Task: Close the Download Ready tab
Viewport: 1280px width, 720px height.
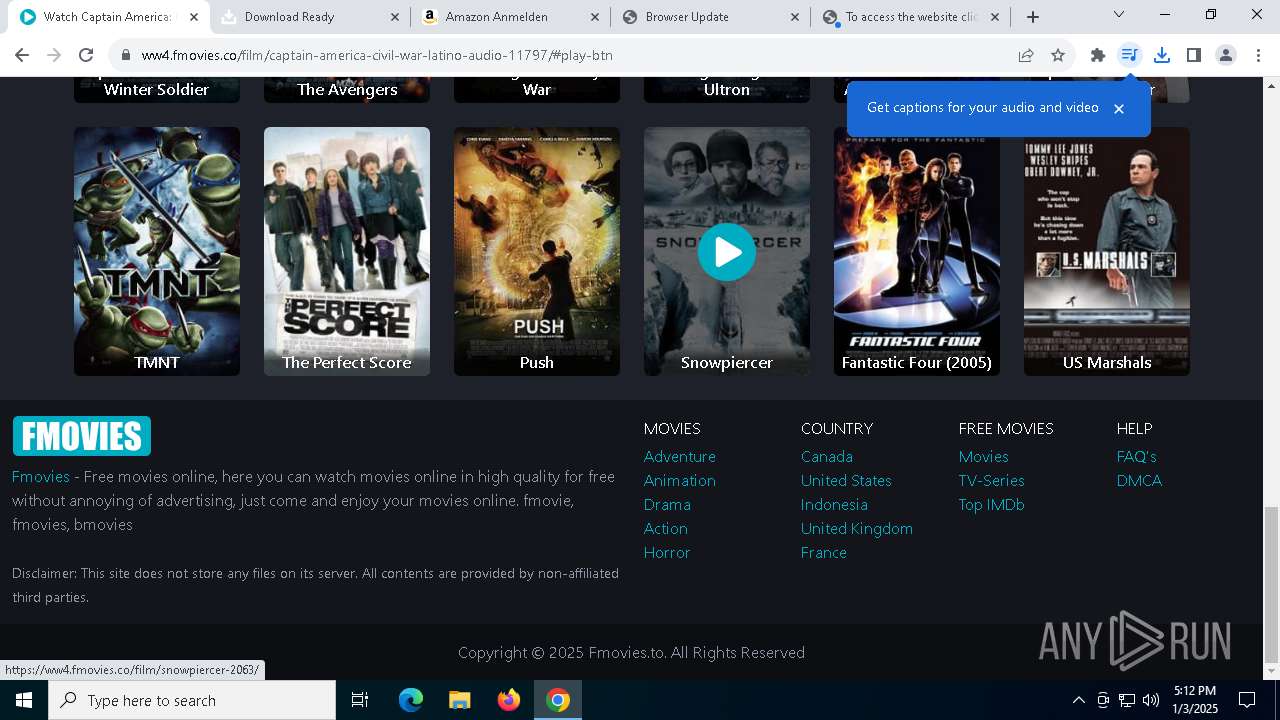Action: point(395,17)
